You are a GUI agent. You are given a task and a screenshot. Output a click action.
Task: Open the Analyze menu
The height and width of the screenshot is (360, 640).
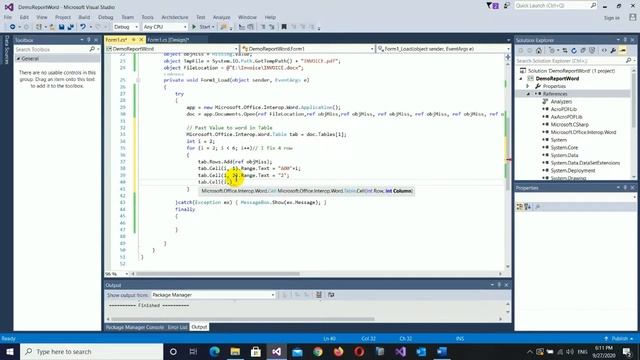point(222,17)
